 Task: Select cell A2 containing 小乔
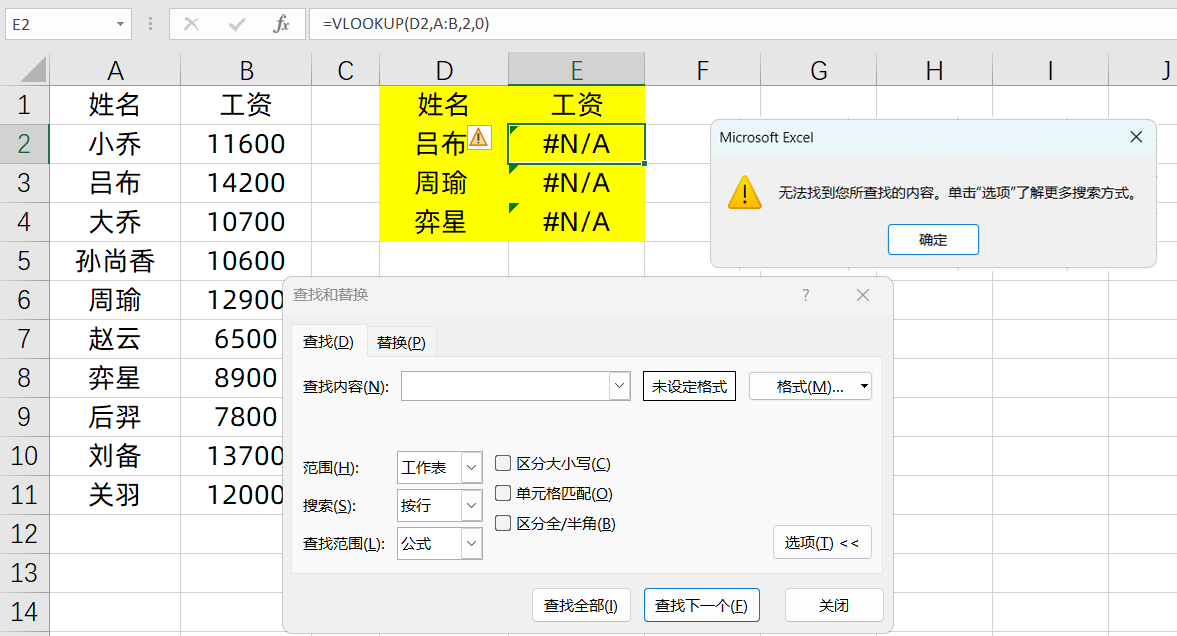coord(115,143)
